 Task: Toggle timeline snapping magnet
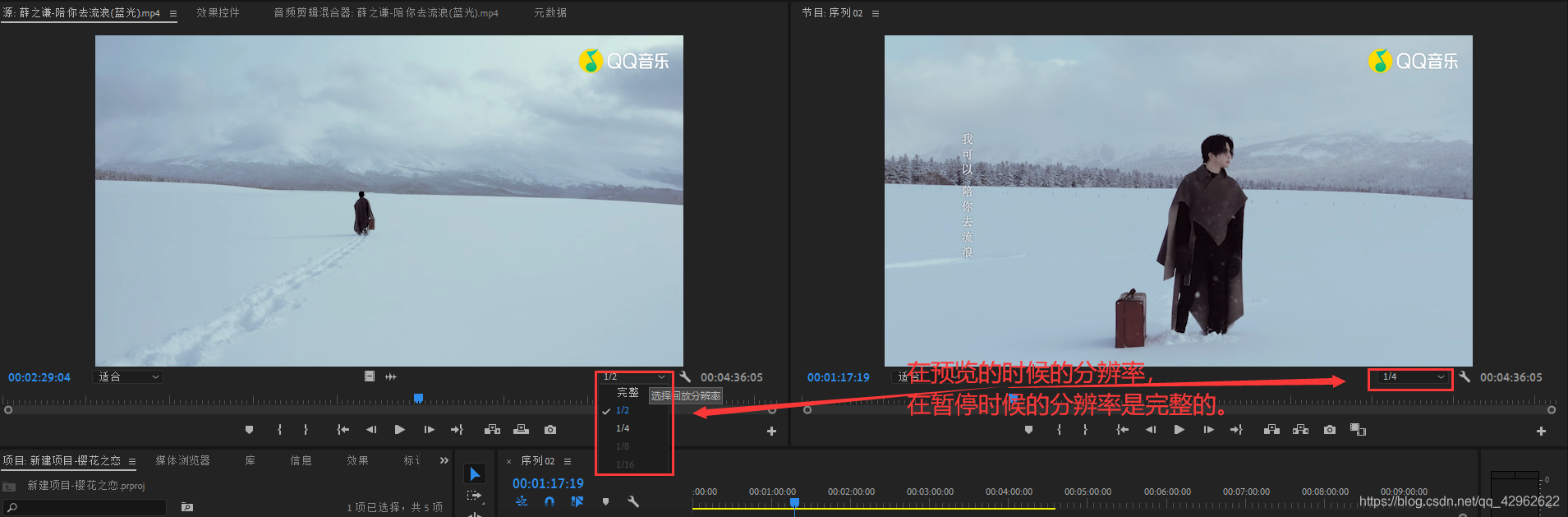[x=549, y=501]
